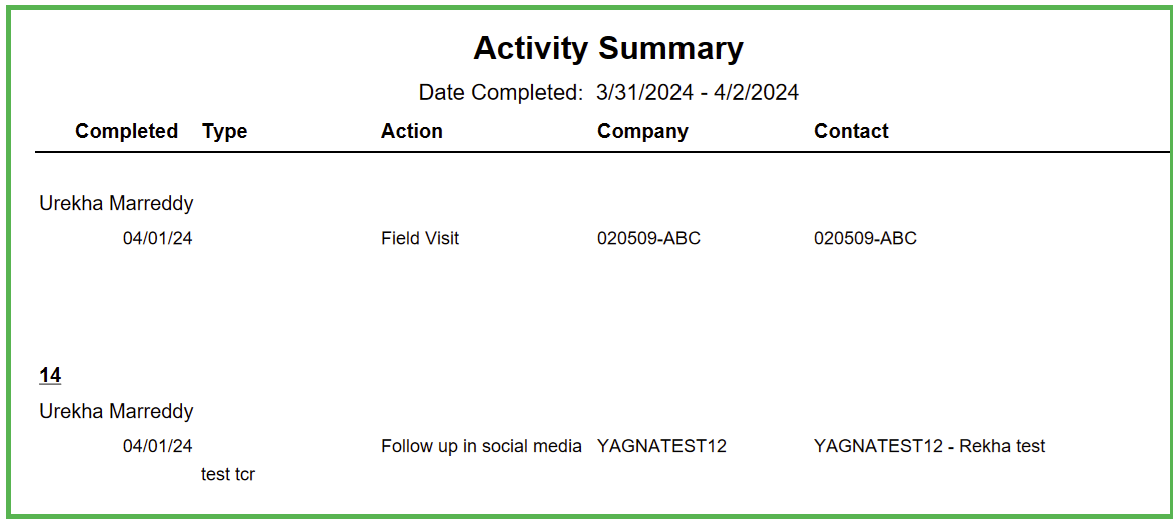
Task: Open the underlined 14 group link
Action: 50,375
